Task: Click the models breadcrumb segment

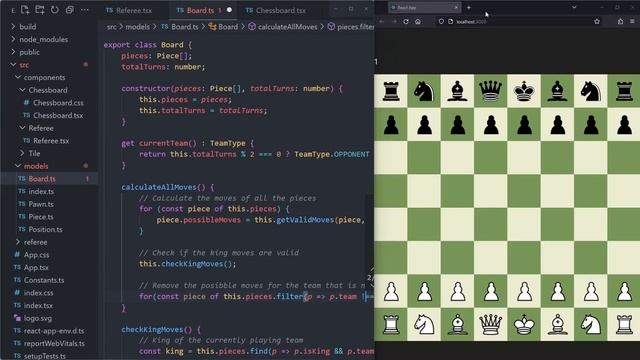Action: [138, 27]
